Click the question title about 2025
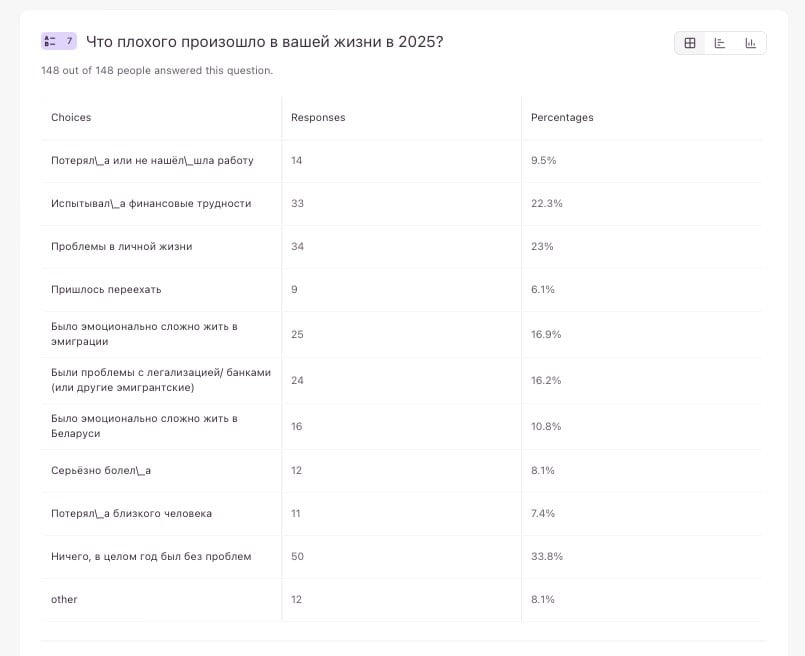The height and width of the screenshot is (656, 805). pos(265,41)
